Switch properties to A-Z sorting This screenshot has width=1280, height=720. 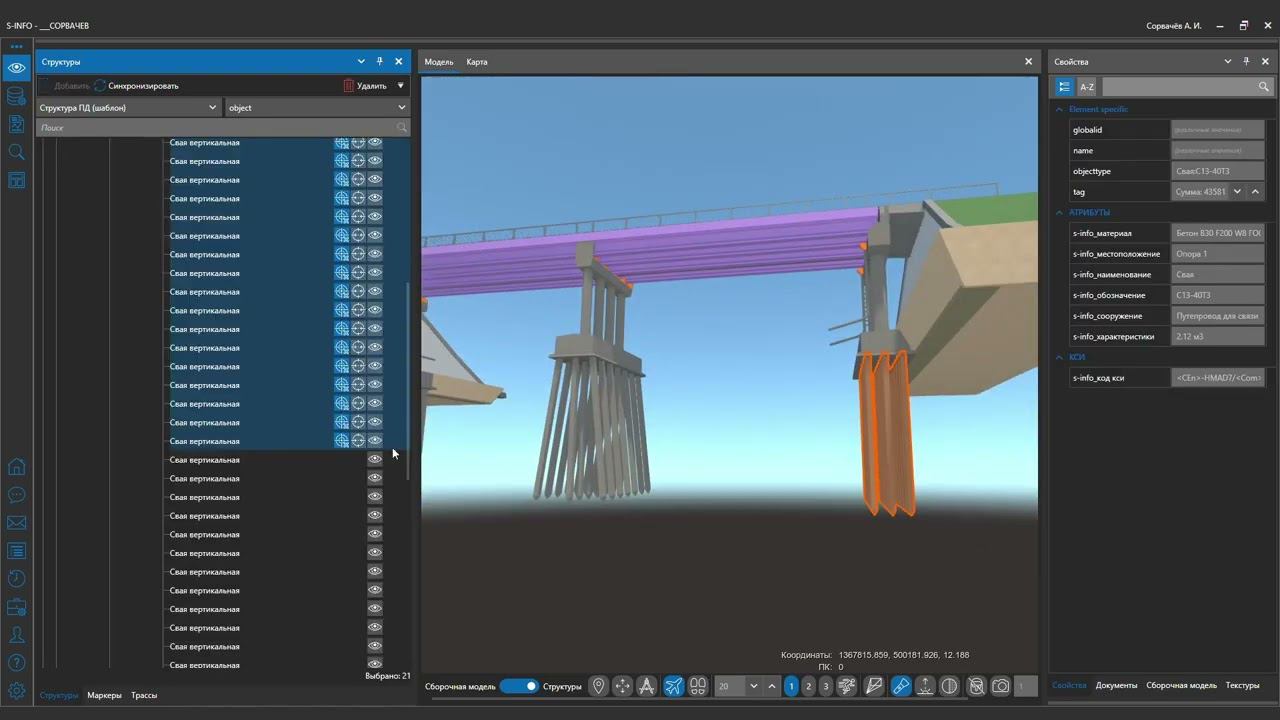click(x=1087, y=87)
